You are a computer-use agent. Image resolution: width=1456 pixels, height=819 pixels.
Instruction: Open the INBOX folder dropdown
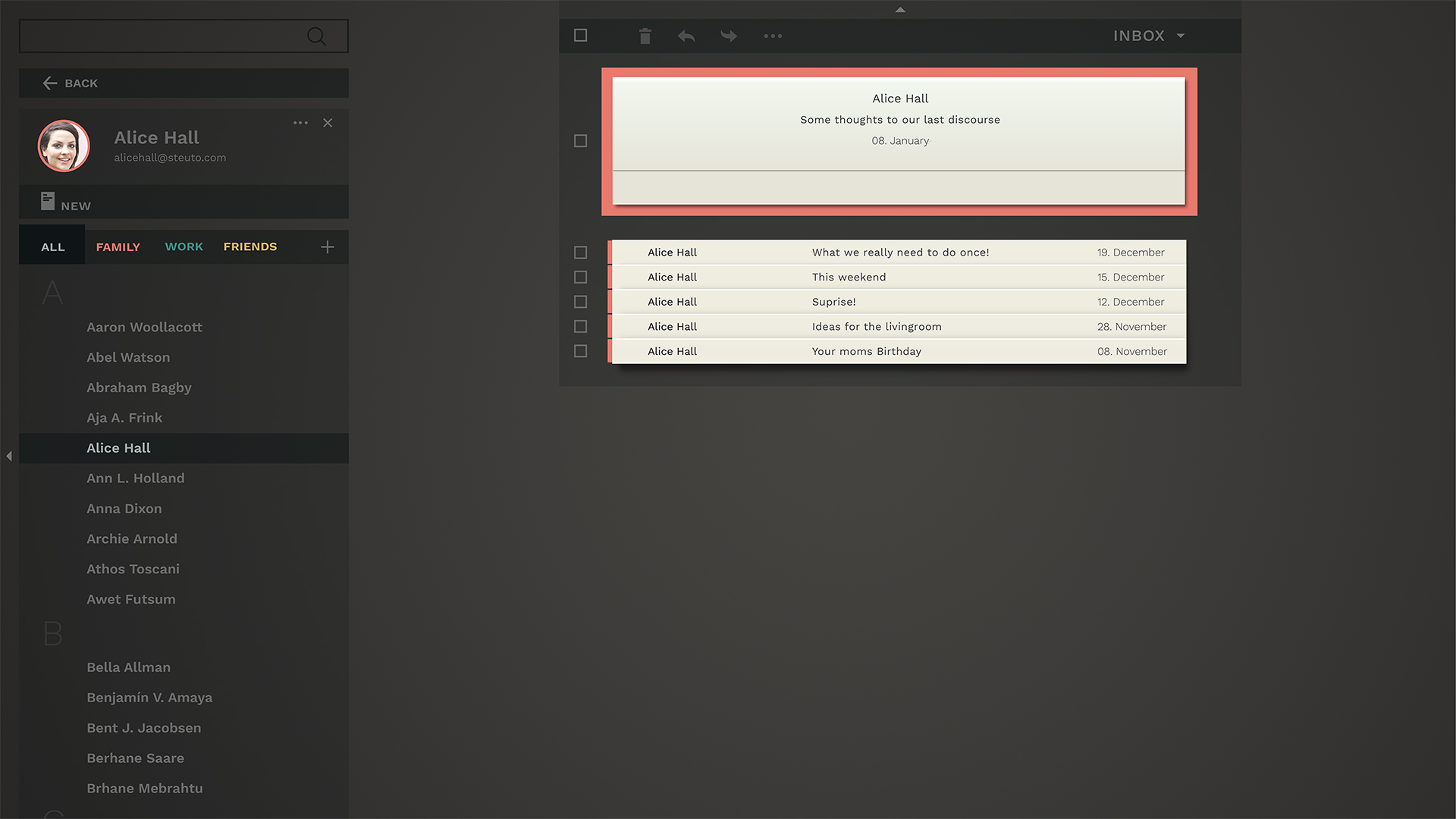[1148, 36]
